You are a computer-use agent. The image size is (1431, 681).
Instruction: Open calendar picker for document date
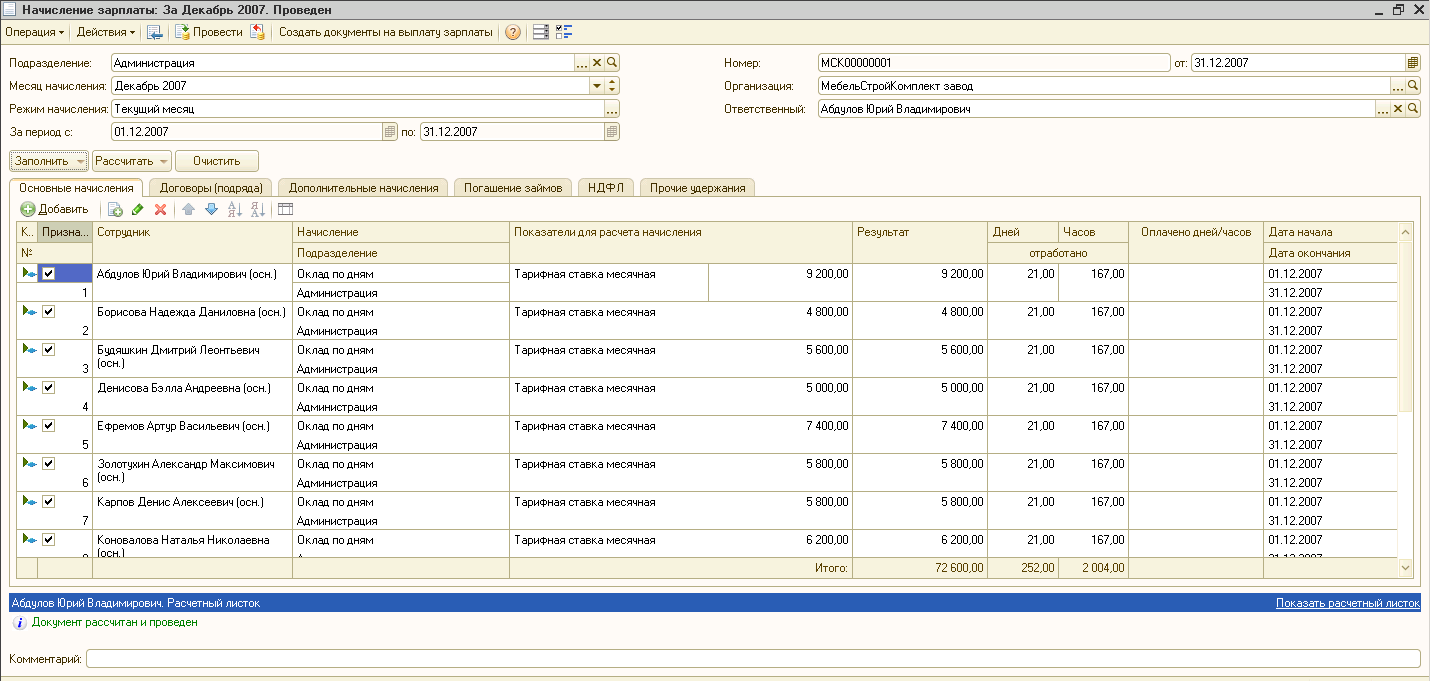coord(1413,63)
